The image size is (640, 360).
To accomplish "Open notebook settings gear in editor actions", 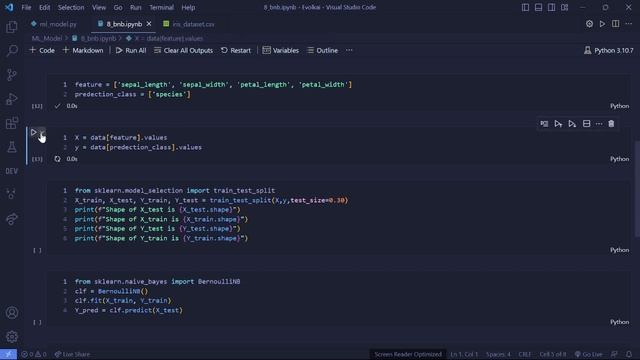I will pyautogui.click(x=589, y=24).
